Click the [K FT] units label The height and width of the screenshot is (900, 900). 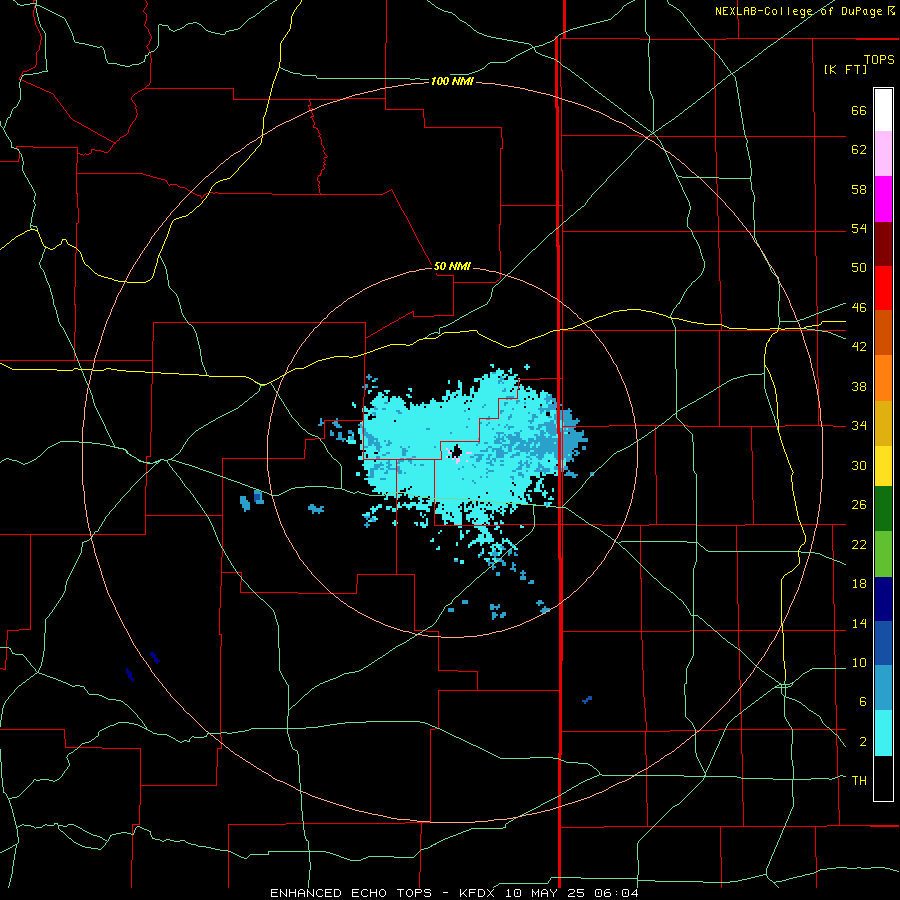coord(845,69)
